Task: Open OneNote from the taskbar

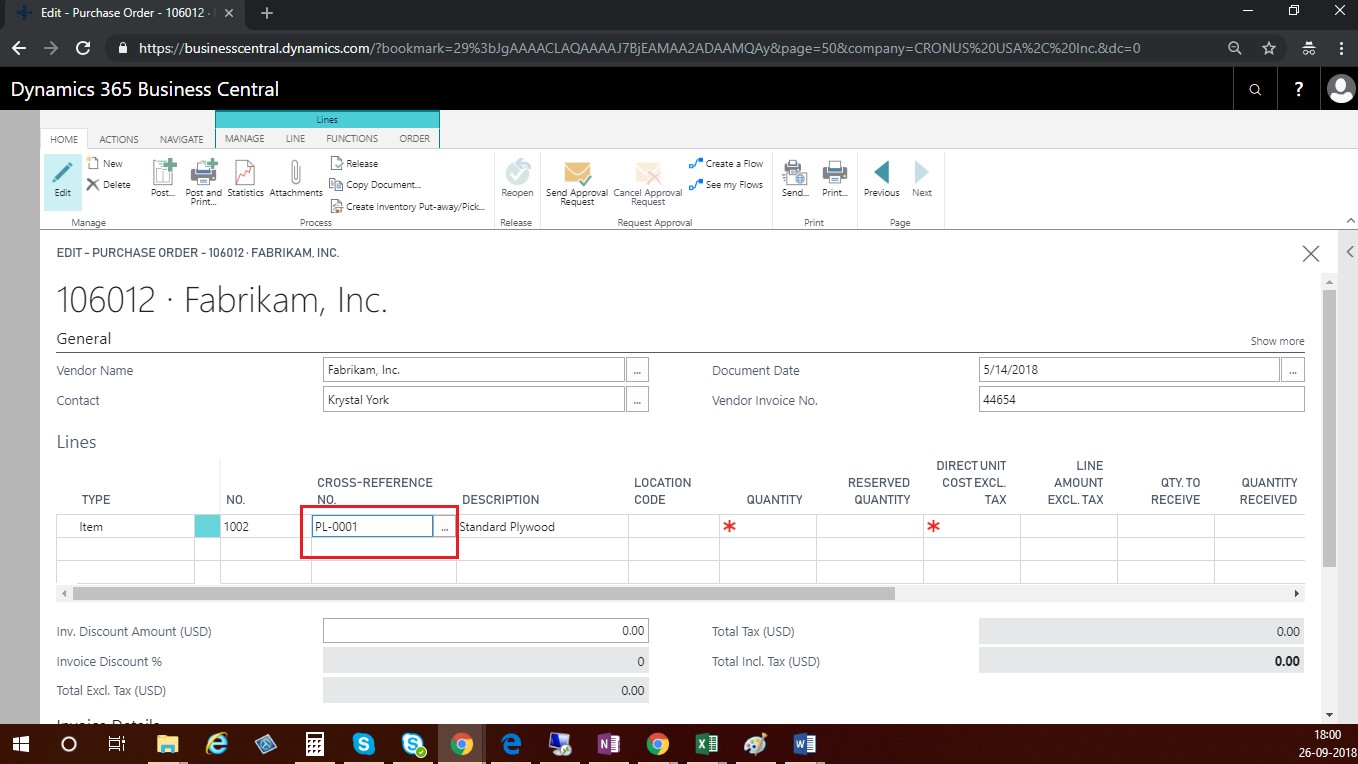Action: (608, 744)
